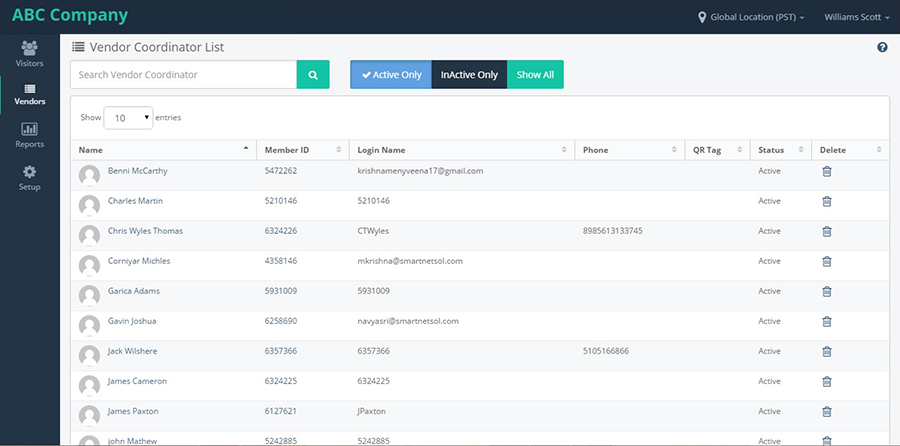Click Charles Martin's avatar picture
The height and width of the screenshot is (446, 900).
[x=89, y=205]
